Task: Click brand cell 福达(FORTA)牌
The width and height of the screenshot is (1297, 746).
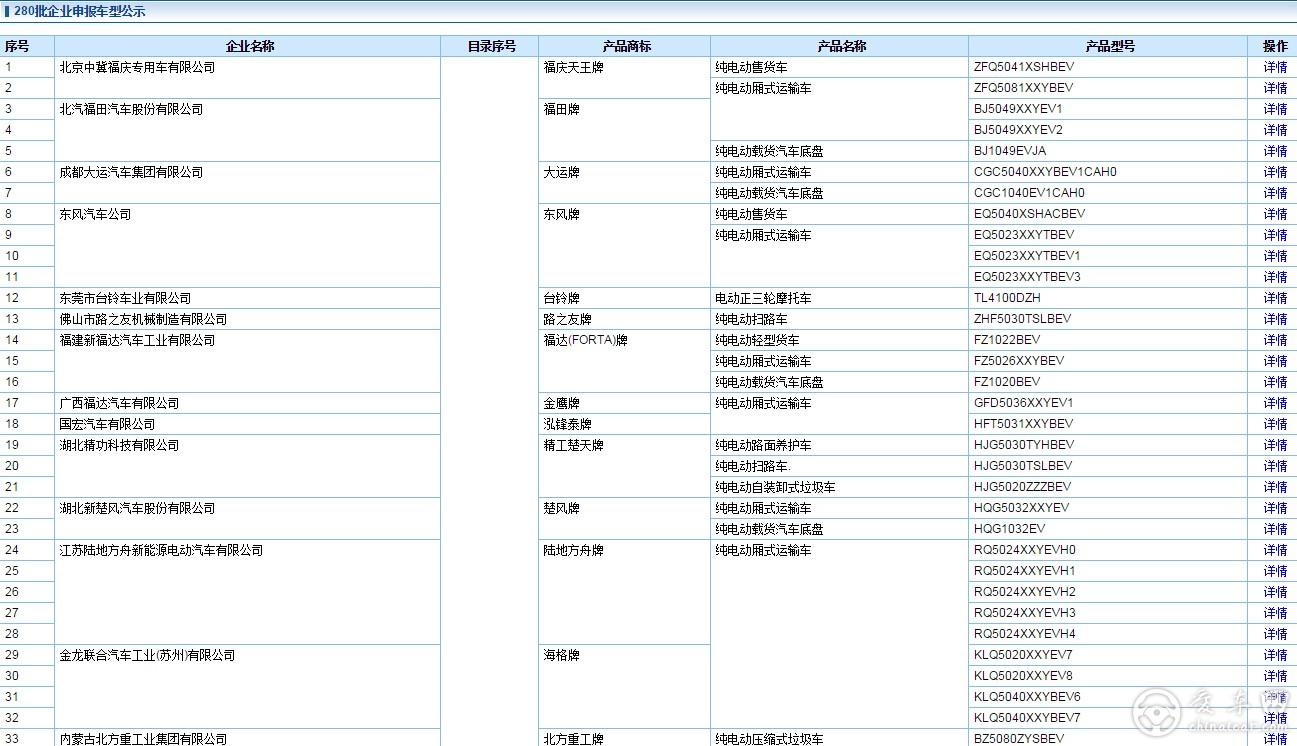Action: 585,341
